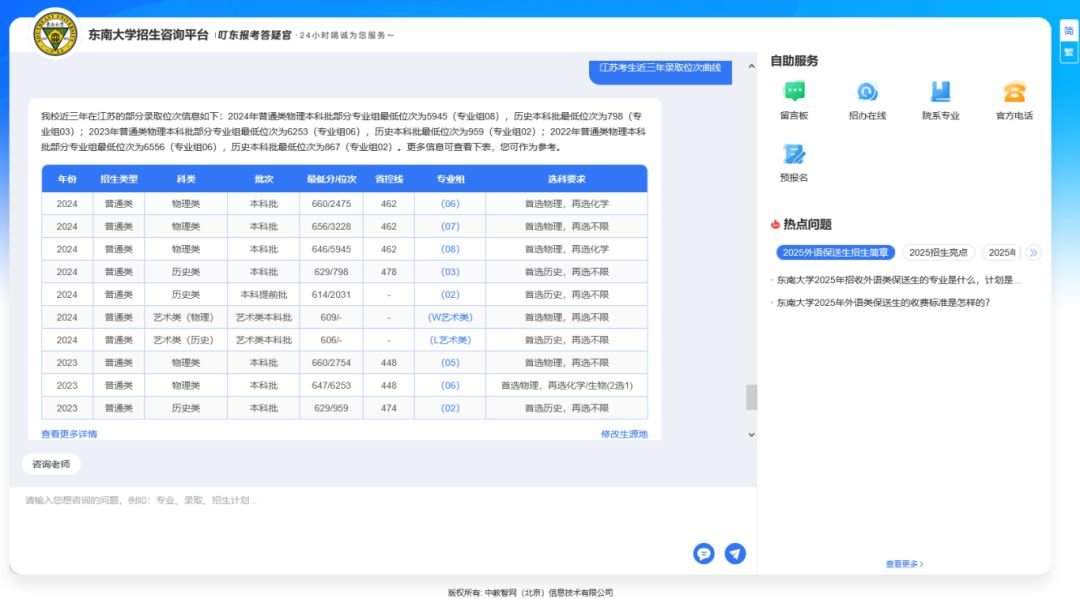The width and height of the screenshot is (1080, 599).
Task: Switch to simplified Chinese 简
Action: coord(1068,31)
